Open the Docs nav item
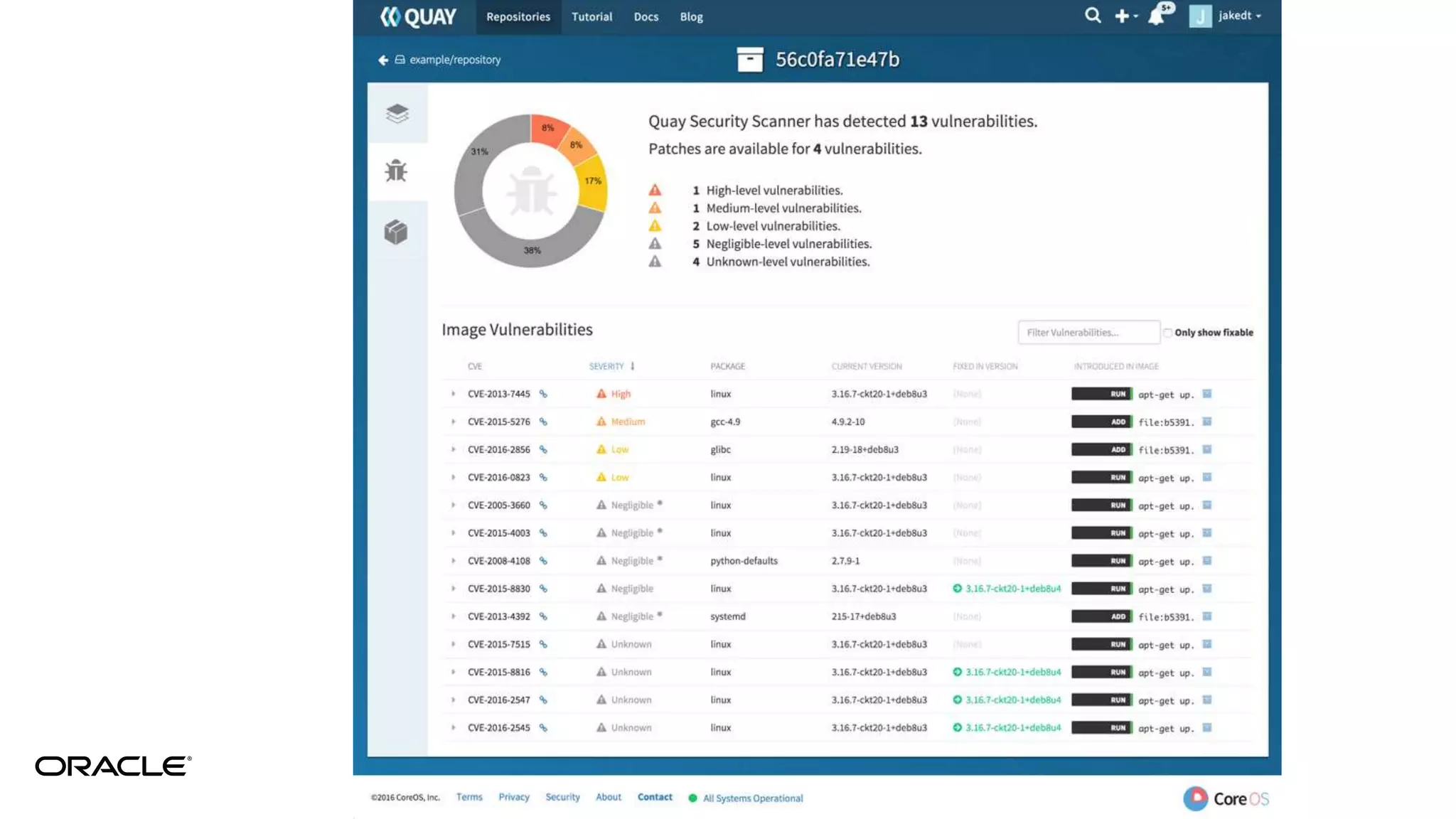 [646, 17]
